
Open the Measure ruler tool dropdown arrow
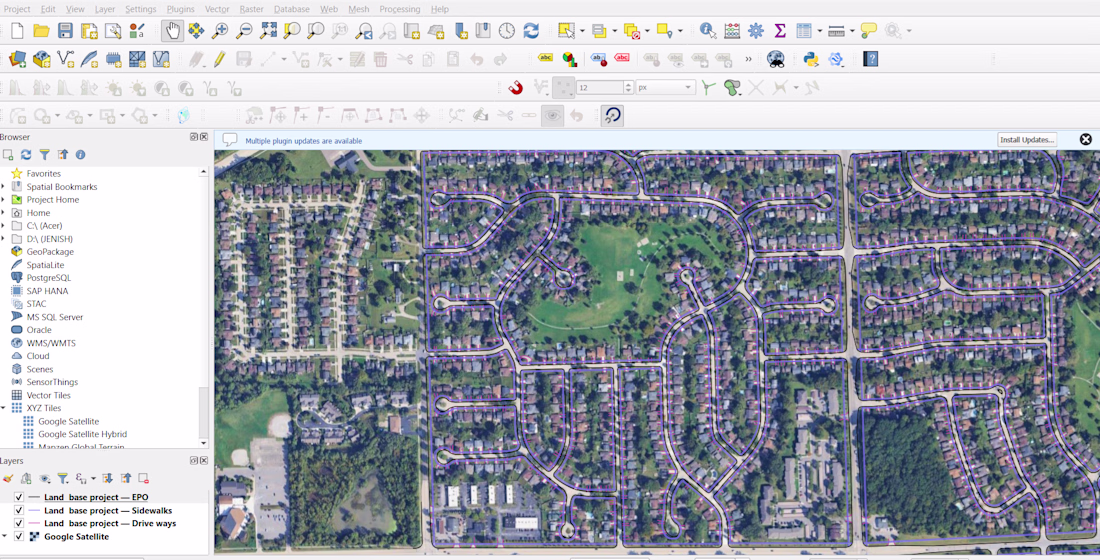(x=852, y=31)
